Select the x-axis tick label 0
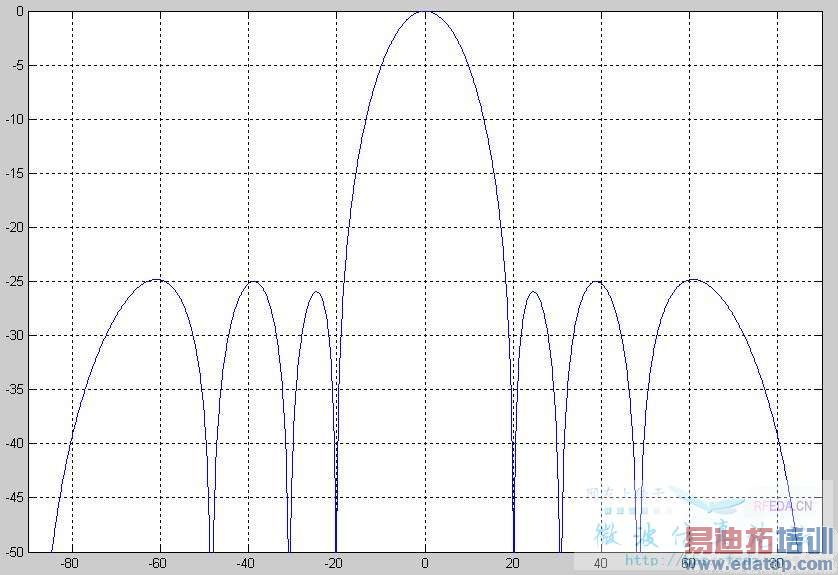This screenshot has height=575, width=838. tap(425, 563)
